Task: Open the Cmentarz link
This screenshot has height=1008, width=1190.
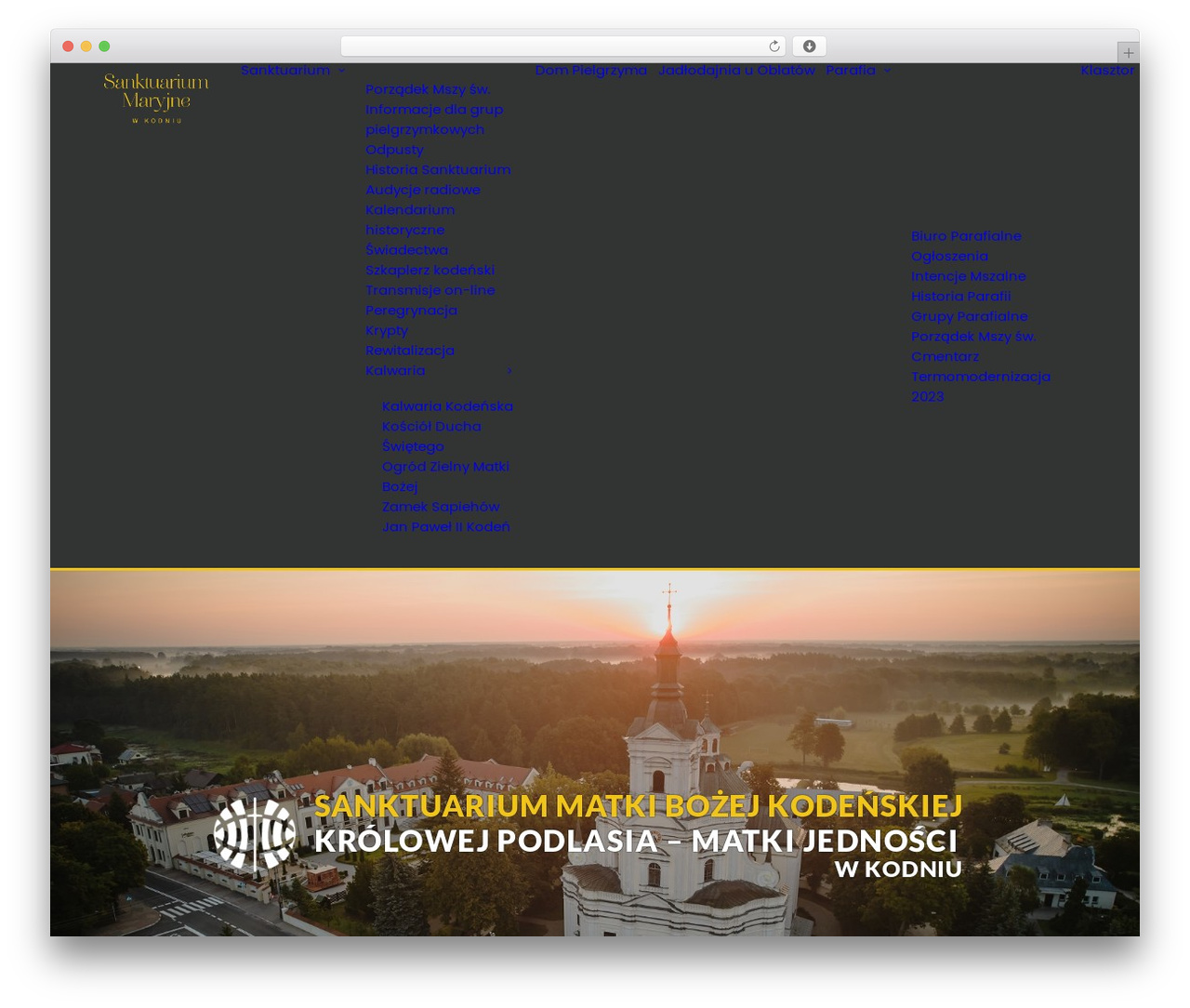Action: point(945,356)
